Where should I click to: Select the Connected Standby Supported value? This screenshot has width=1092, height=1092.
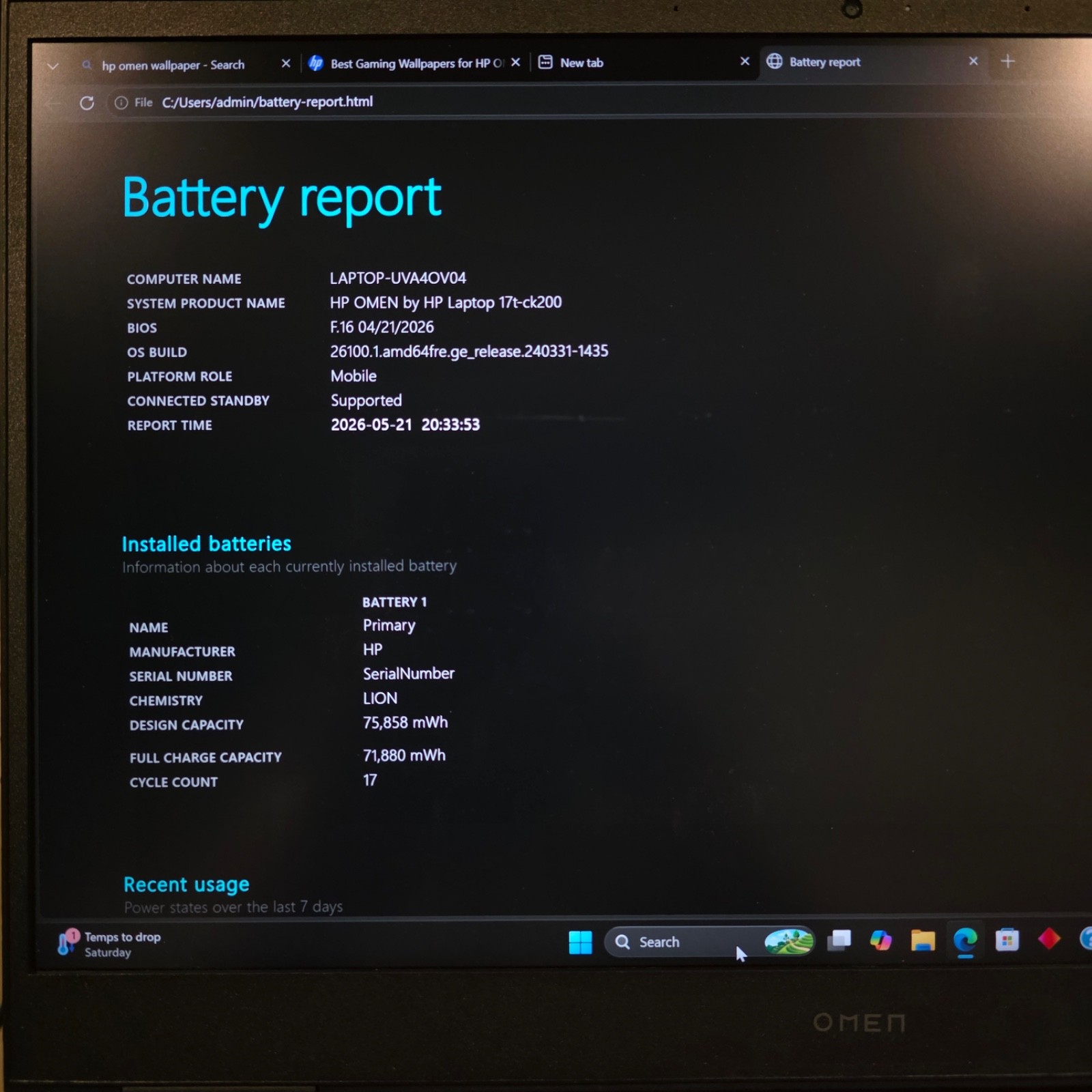[367, 401]
